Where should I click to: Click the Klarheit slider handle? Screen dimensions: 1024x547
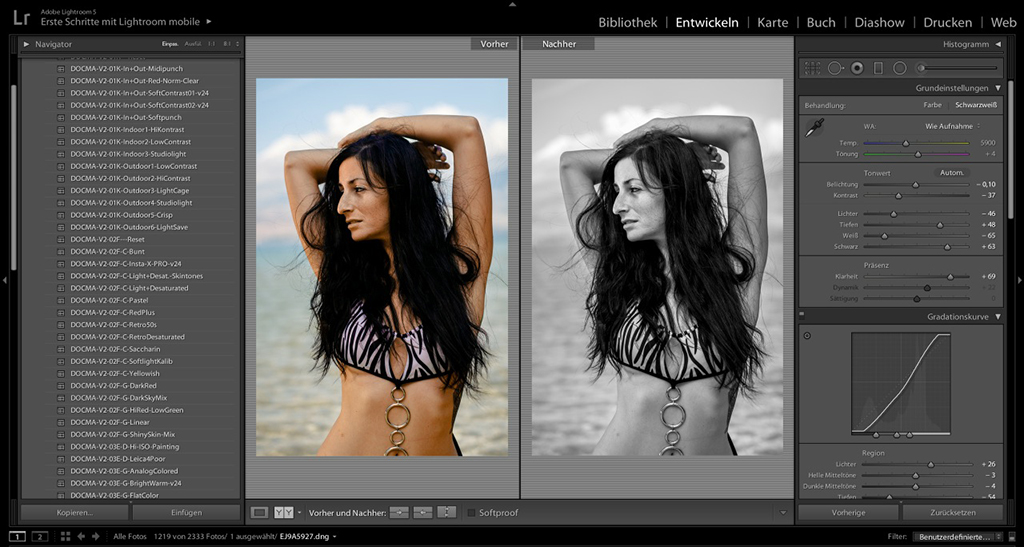pos(950,277)
